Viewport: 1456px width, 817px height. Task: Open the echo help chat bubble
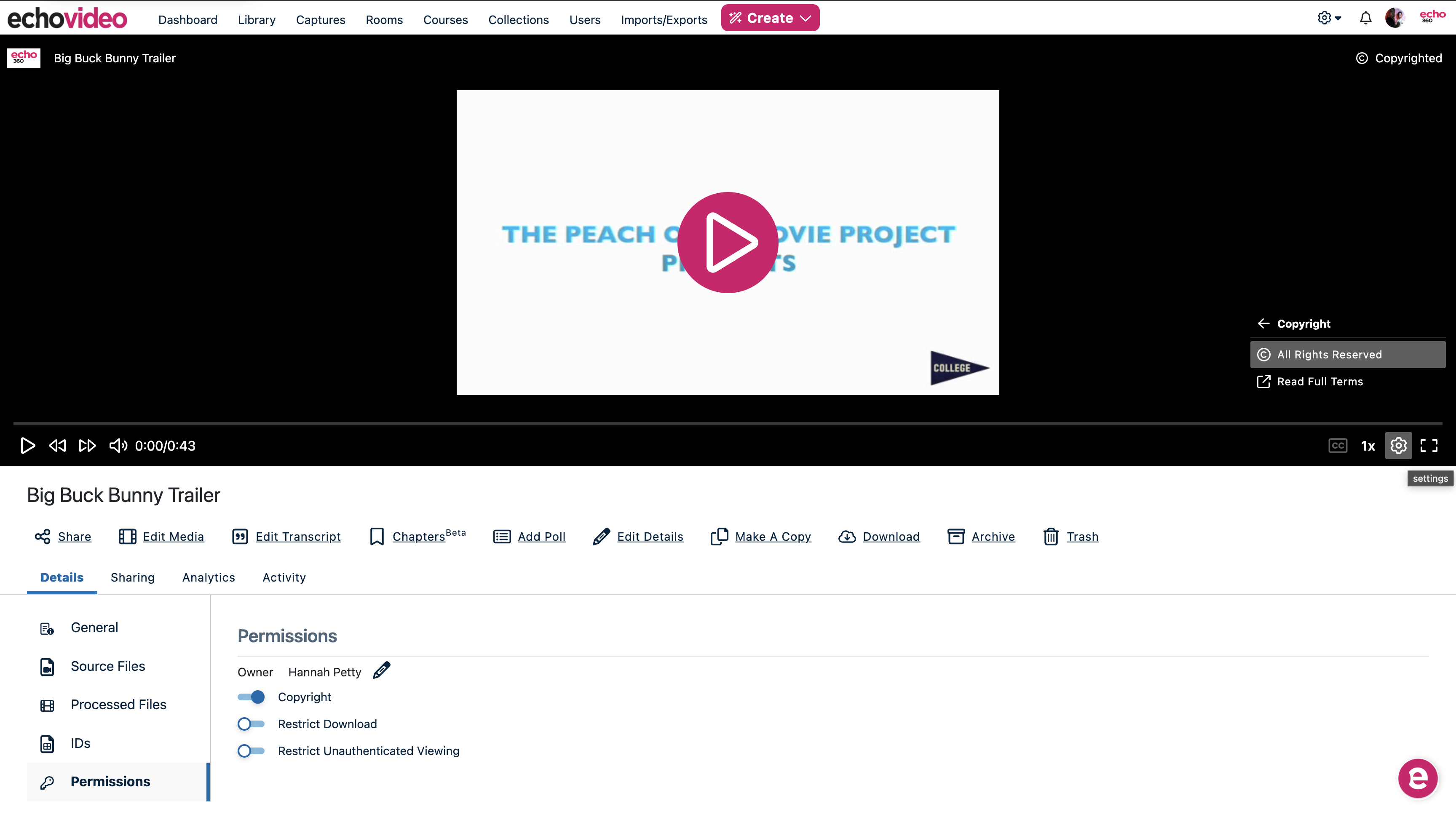pyautogui.click(x=1418, y=779)
